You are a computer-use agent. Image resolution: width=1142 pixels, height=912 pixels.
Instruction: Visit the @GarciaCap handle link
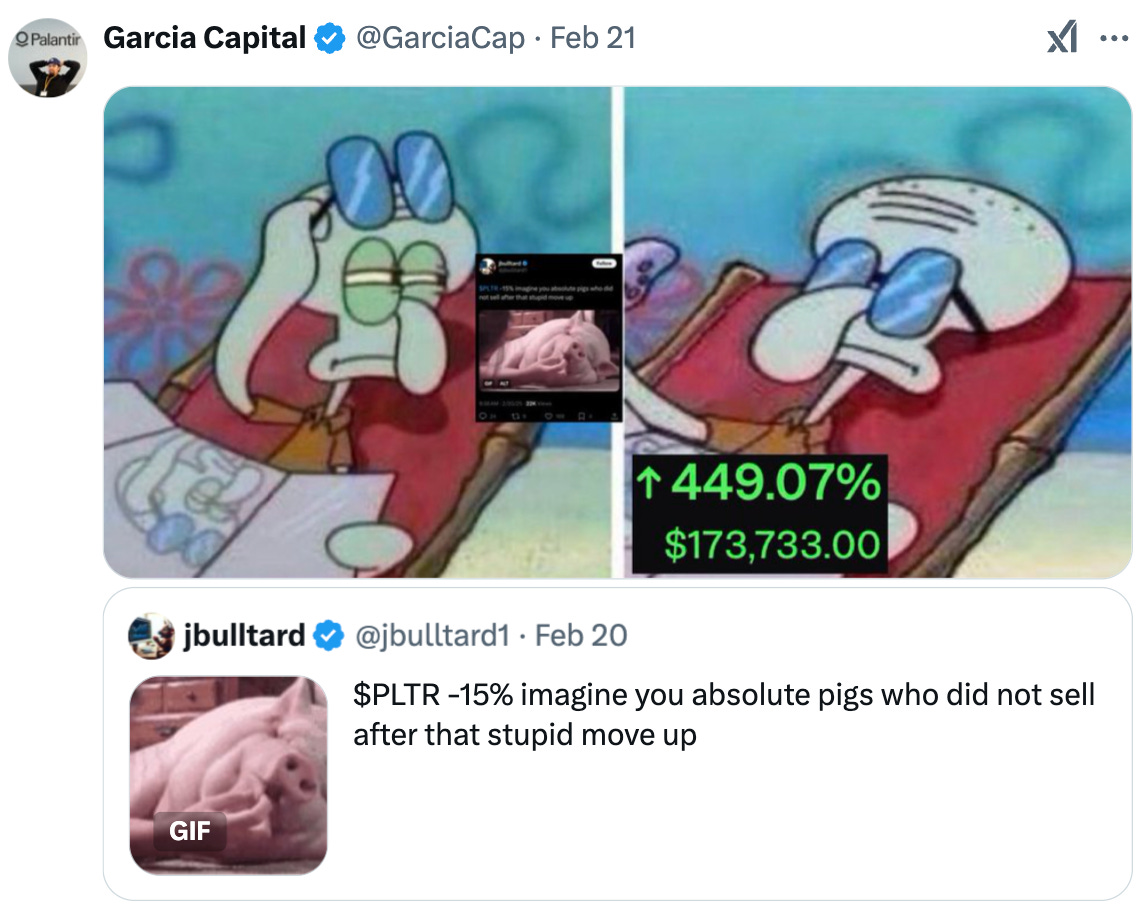coord(440,38)
